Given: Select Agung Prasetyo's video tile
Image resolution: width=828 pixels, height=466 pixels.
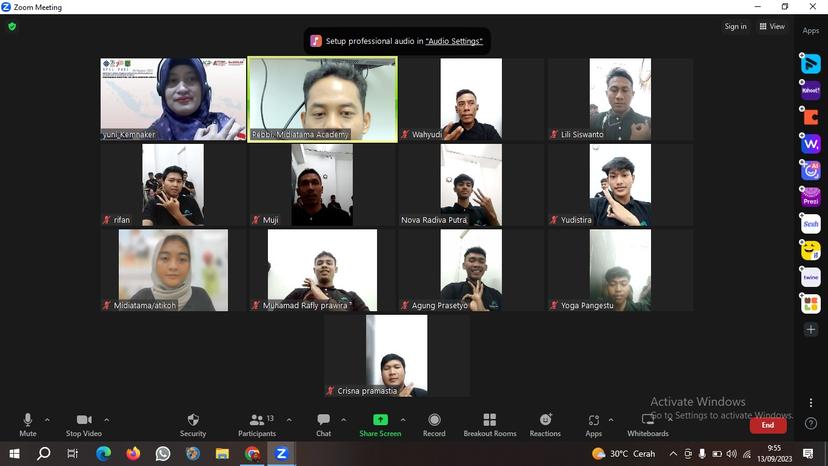Looking at the screenshot, I should 471,271.
